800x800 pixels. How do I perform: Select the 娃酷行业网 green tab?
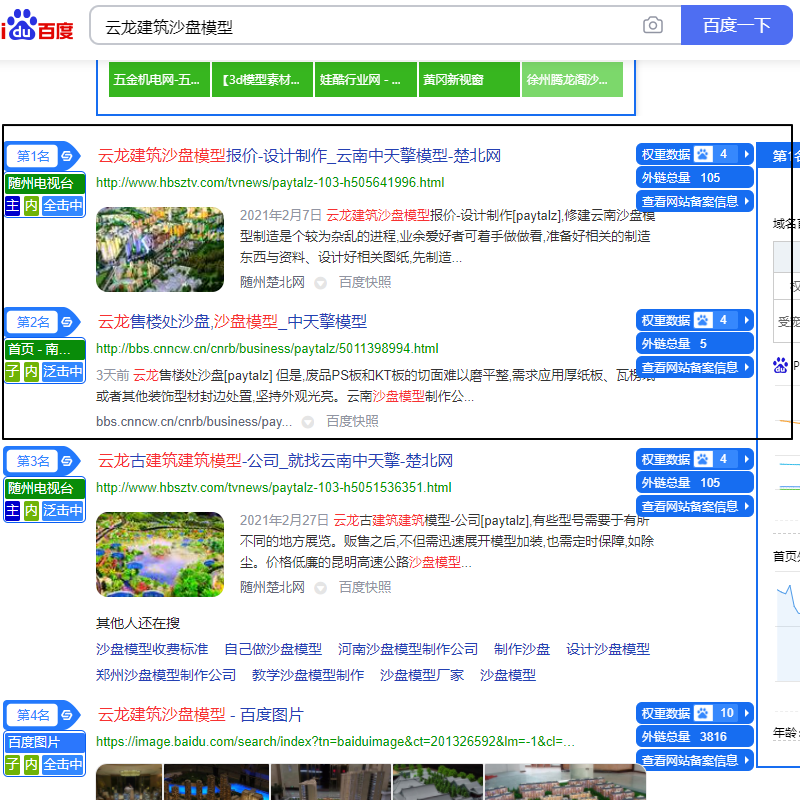pos(366,80)
